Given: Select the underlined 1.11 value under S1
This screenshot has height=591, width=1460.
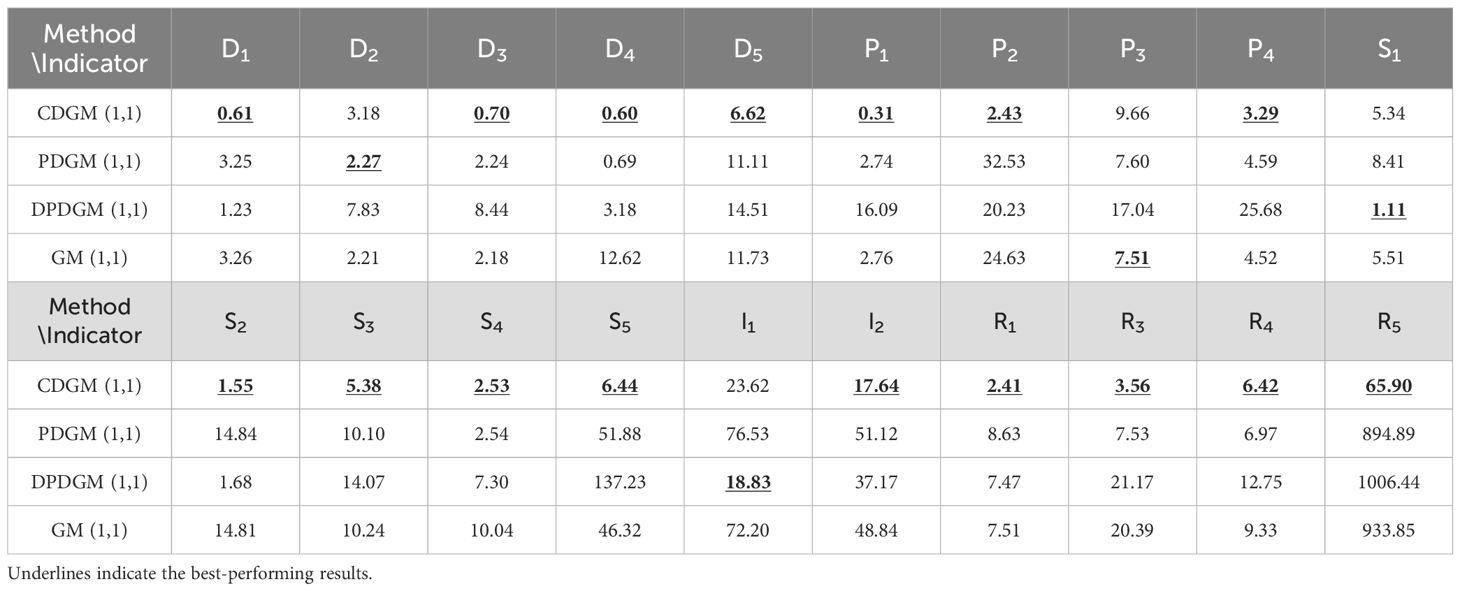Looking at the screenshot, I should click(x=1388, y=210).
